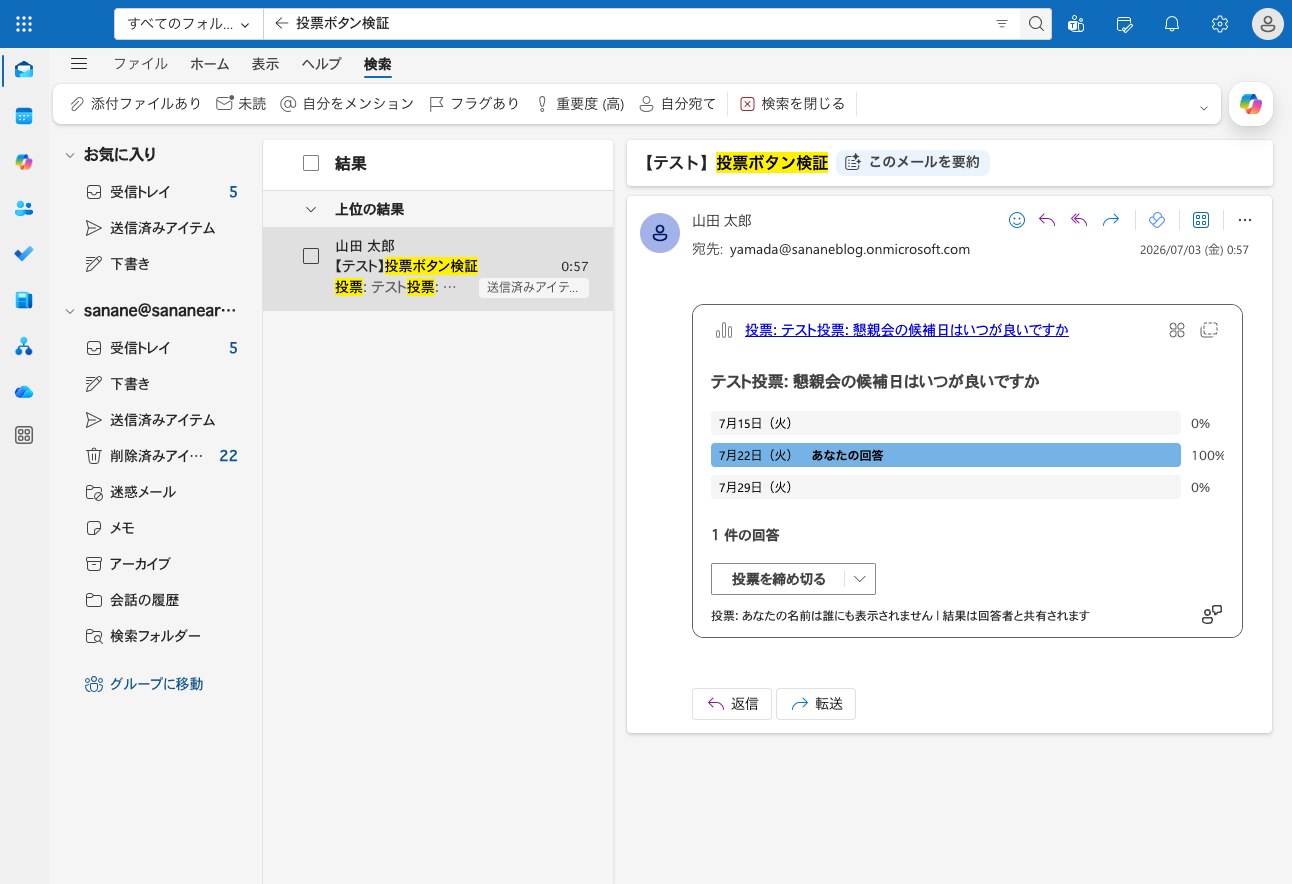Toggle the フラグあり filter

pyautogui.click(x=474, y=104)
